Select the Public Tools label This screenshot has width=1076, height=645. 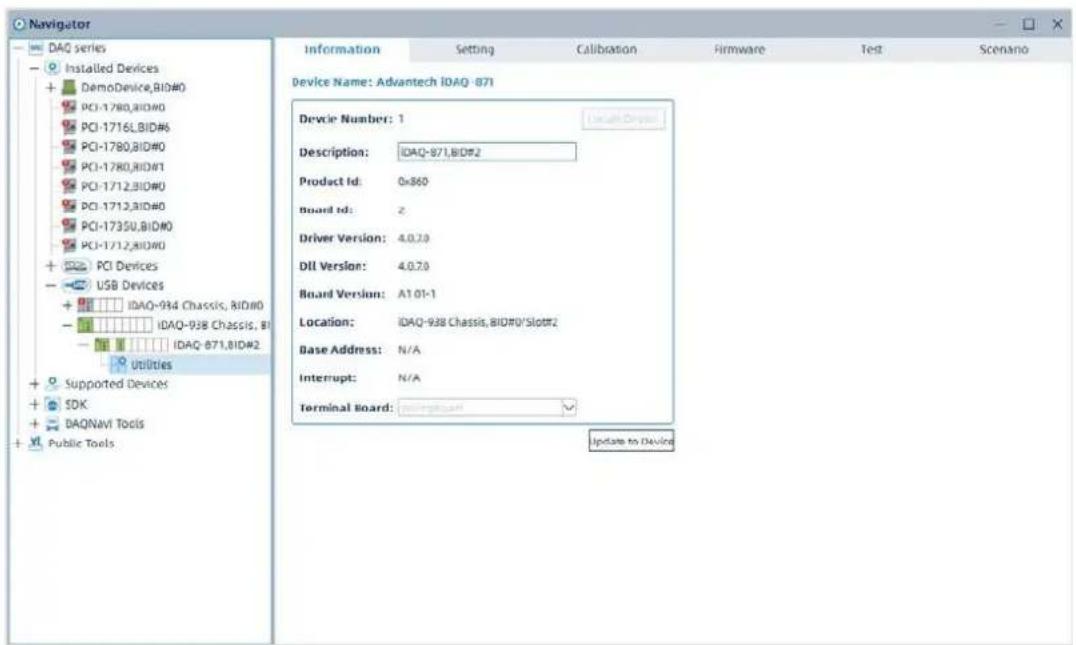(81, 444)
